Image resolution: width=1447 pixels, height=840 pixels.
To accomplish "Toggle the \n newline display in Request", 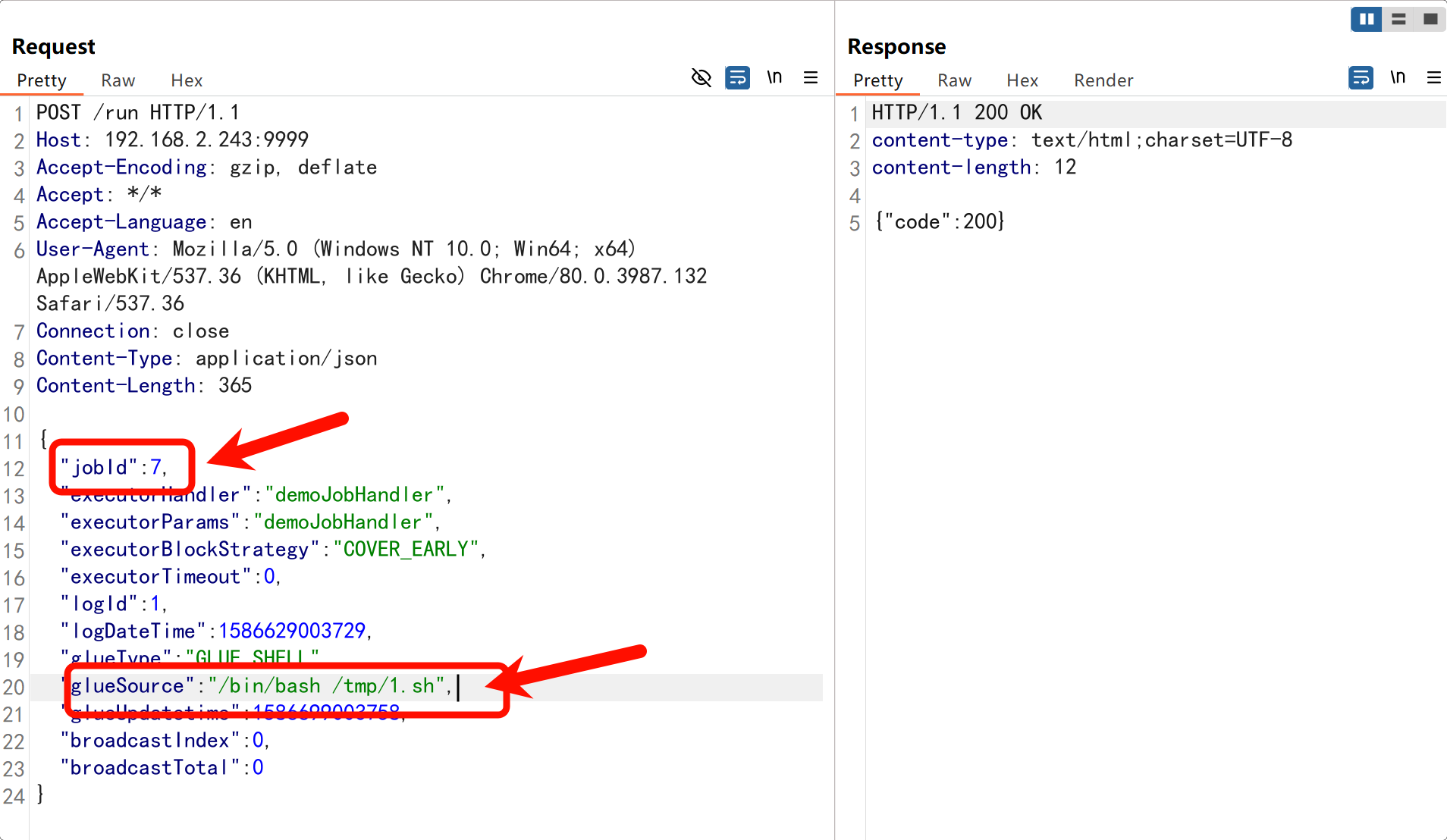I will [x=774, y=78].
